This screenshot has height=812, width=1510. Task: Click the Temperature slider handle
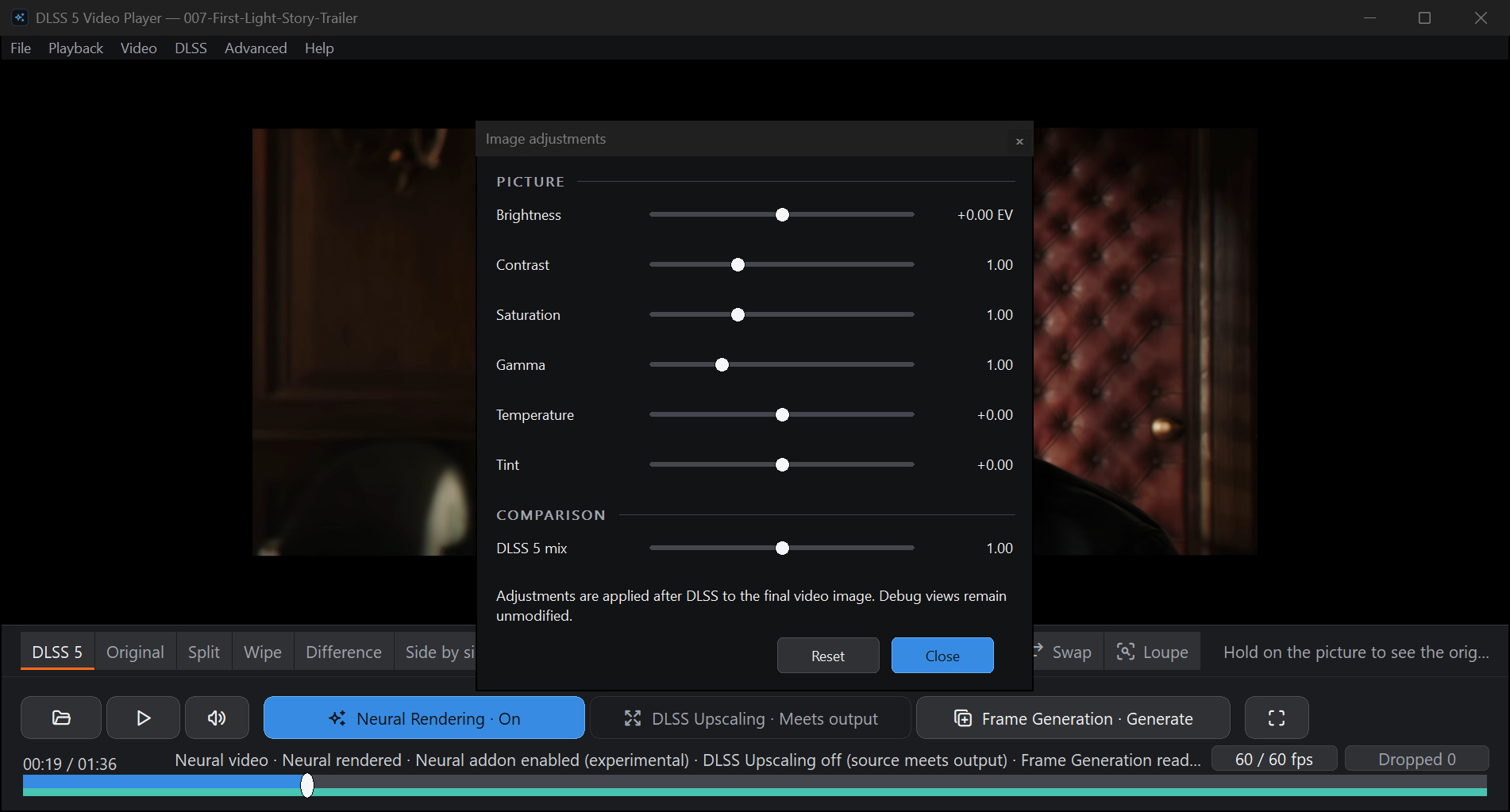pyautogui.click(x=782, y=415)
